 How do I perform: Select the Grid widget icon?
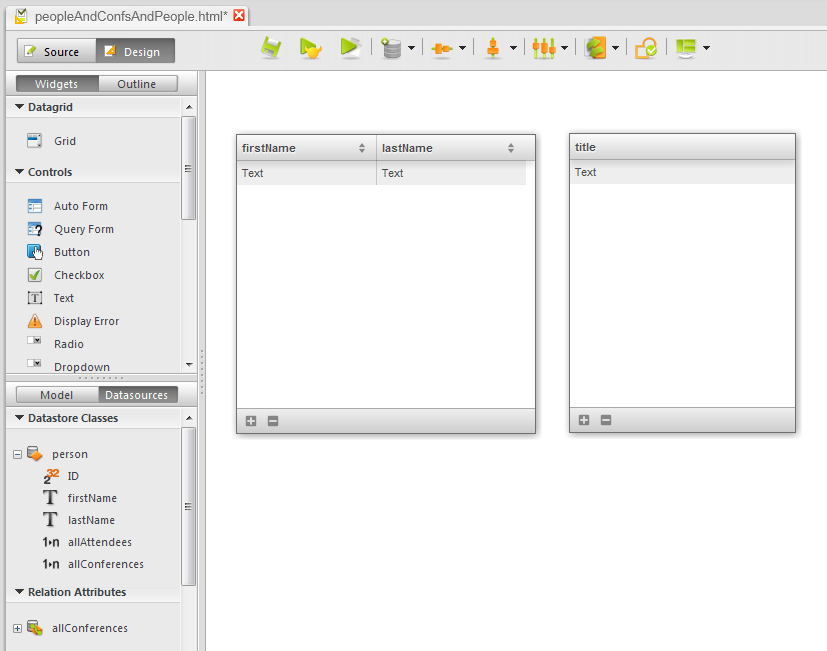click(x=35, y=141)
